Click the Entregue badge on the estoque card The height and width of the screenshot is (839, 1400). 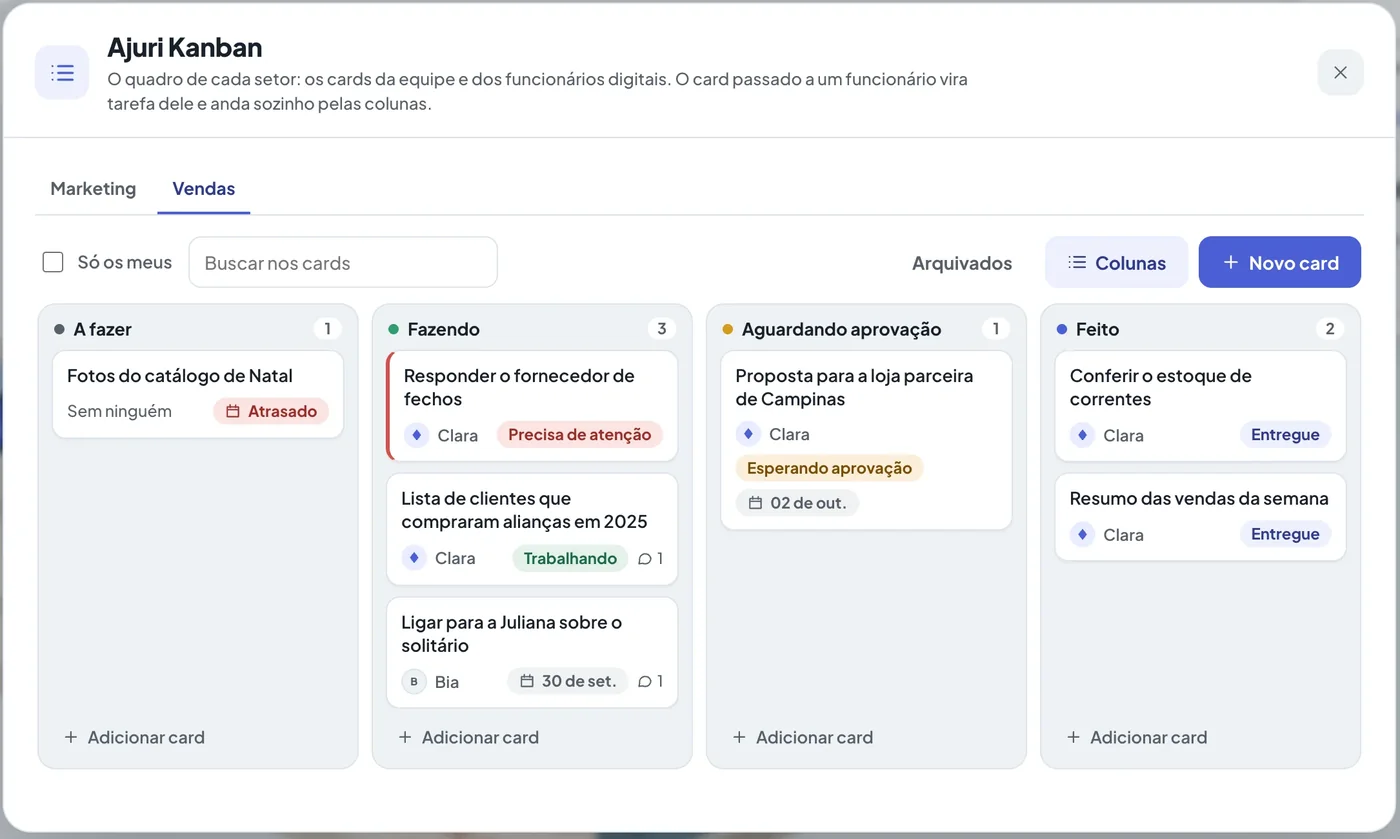(1285, 434)
